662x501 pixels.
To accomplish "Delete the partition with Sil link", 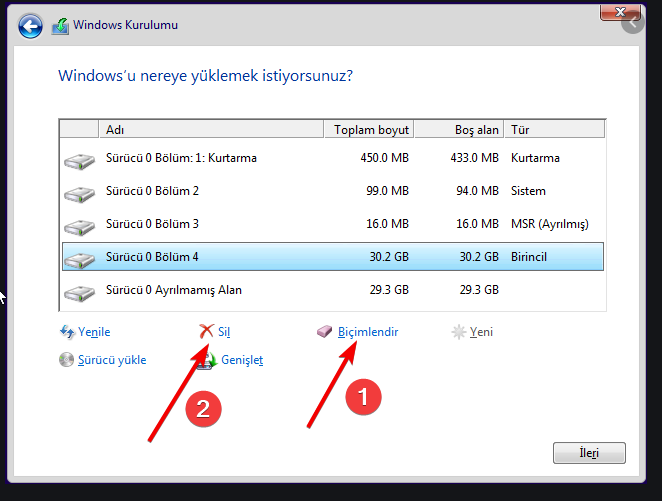I will [x=224, y=332].
